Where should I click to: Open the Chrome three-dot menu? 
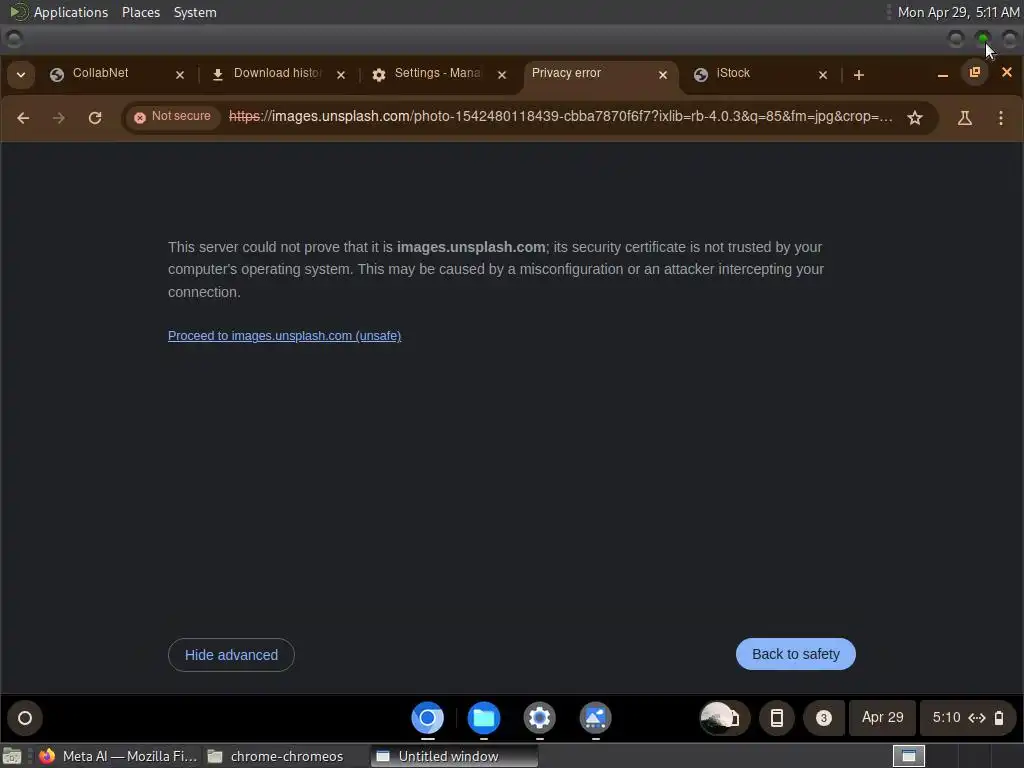coord(1000,118)
